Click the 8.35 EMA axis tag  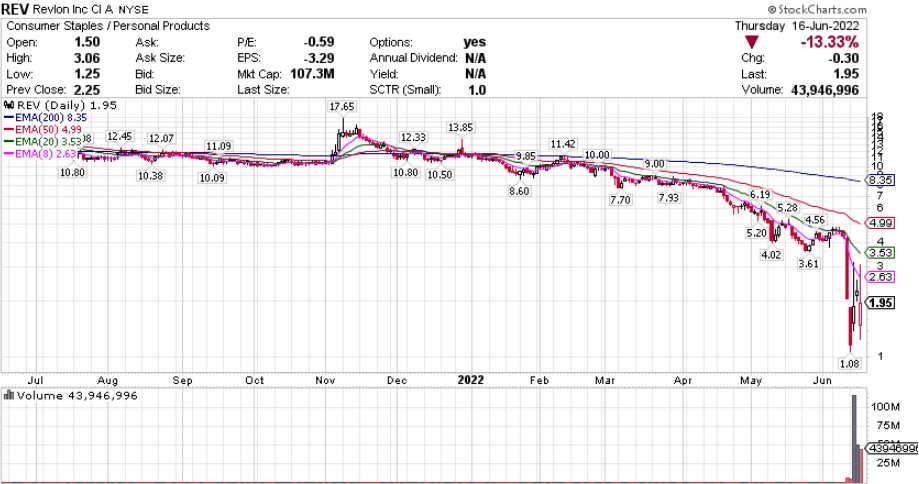pos(881,180)
